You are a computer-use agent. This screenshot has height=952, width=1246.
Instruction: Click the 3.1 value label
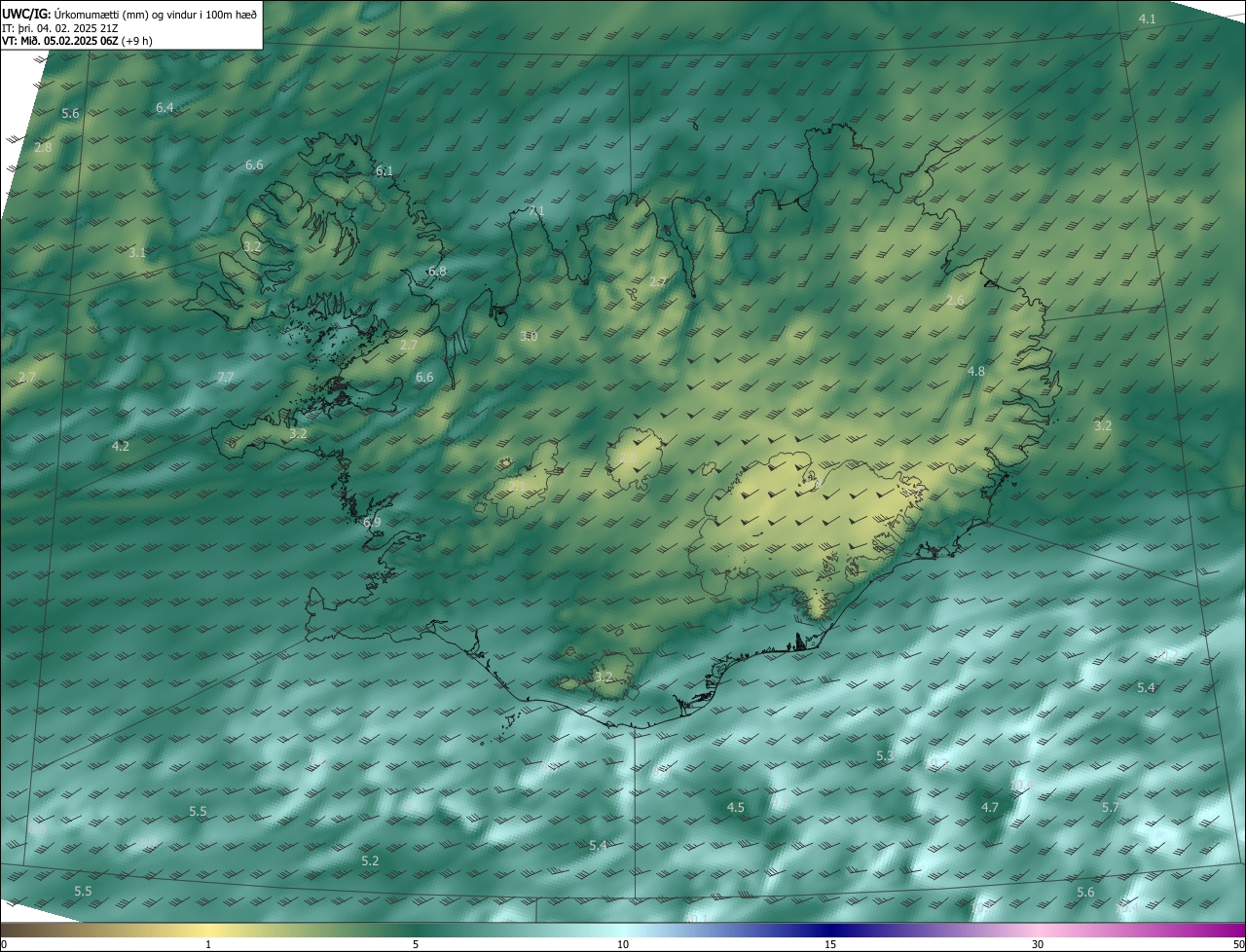click(x=137, y=253)
